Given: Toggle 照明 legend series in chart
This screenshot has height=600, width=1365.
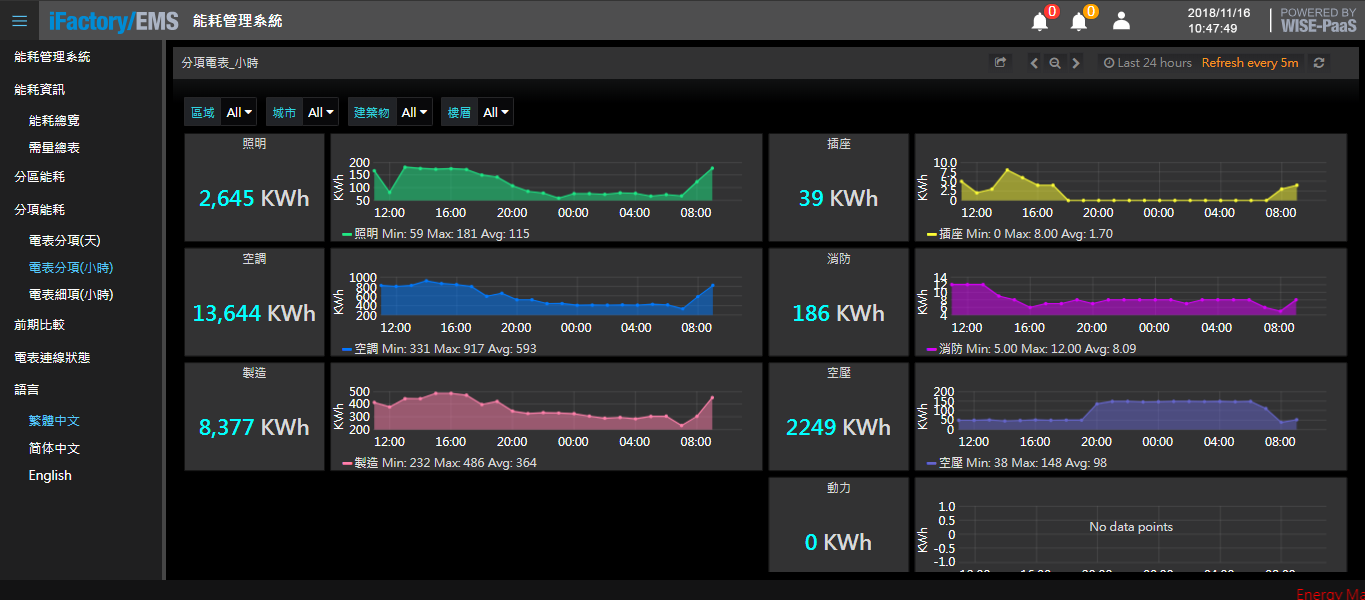Looking at the screenshot, I should [366, 234].
